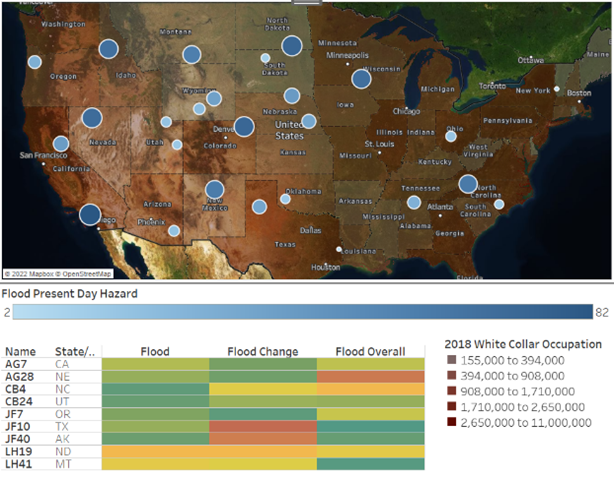The height and width of the screenshot is (481, 614).
Task: Click the AG28 row name
Action: click(x=20, y=376)
